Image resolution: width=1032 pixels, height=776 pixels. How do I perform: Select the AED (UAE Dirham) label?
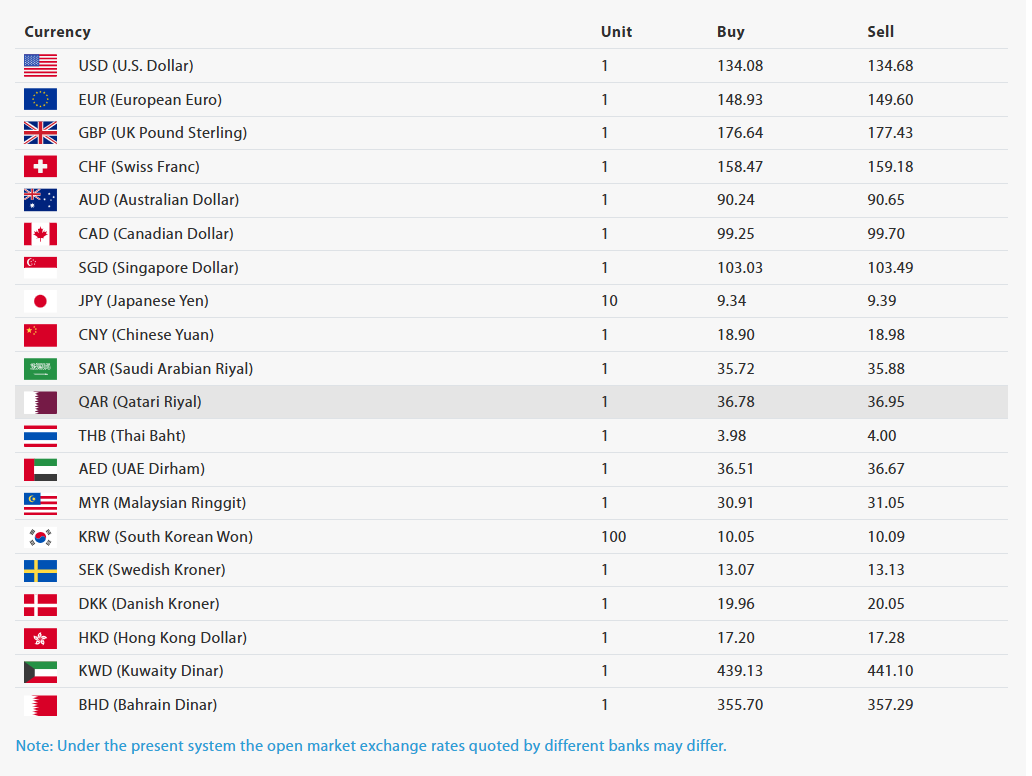click(x=142, y=469)
